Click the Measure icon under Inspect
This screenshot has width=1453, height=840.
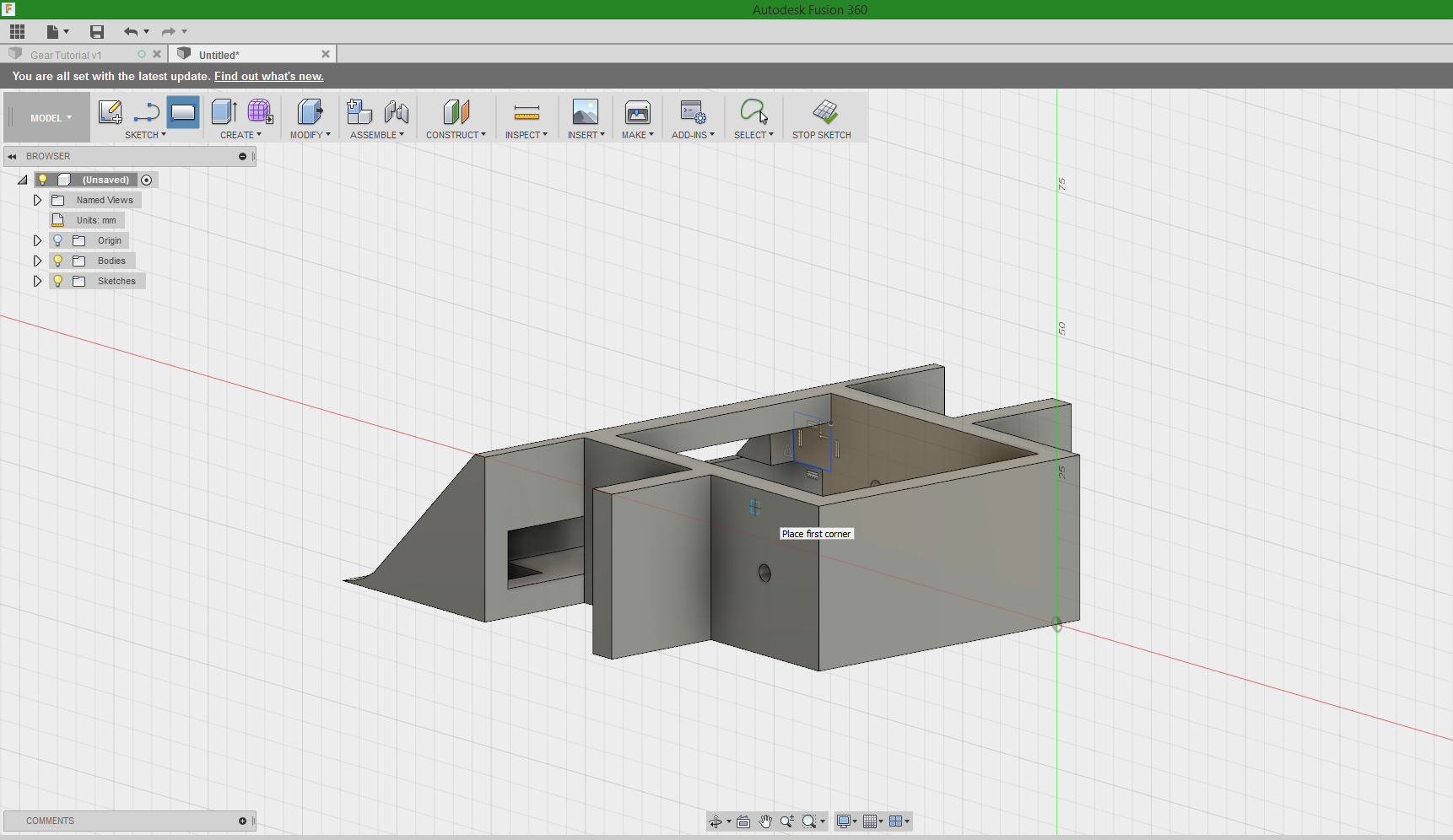pyautogui.click(x=527, y=112)
